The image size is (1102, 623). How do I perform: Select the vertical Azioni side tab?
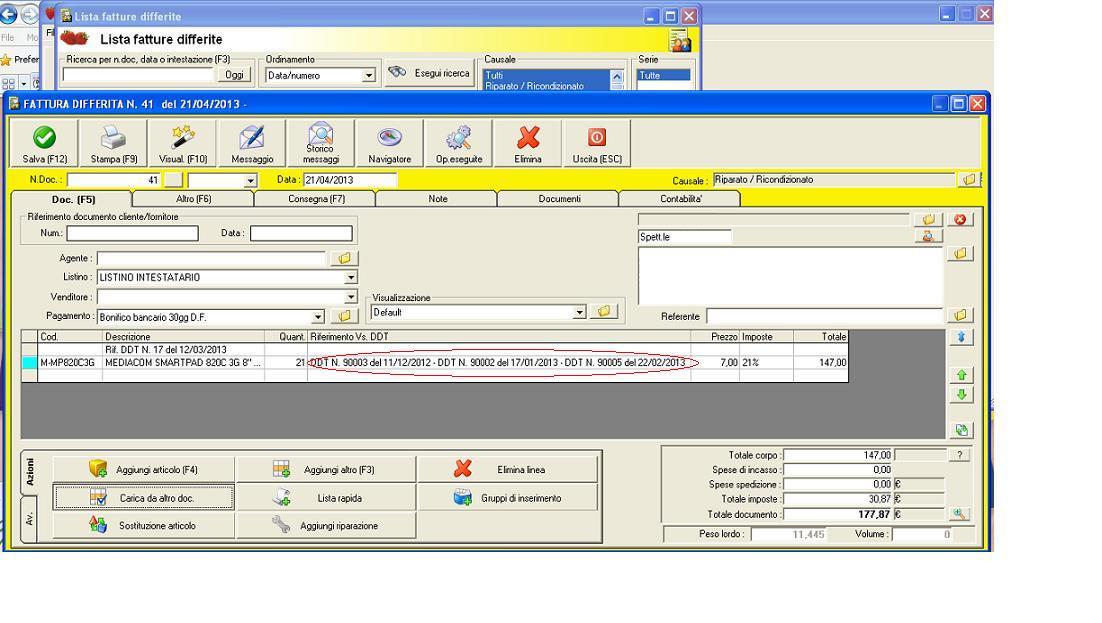pos(30,472)
